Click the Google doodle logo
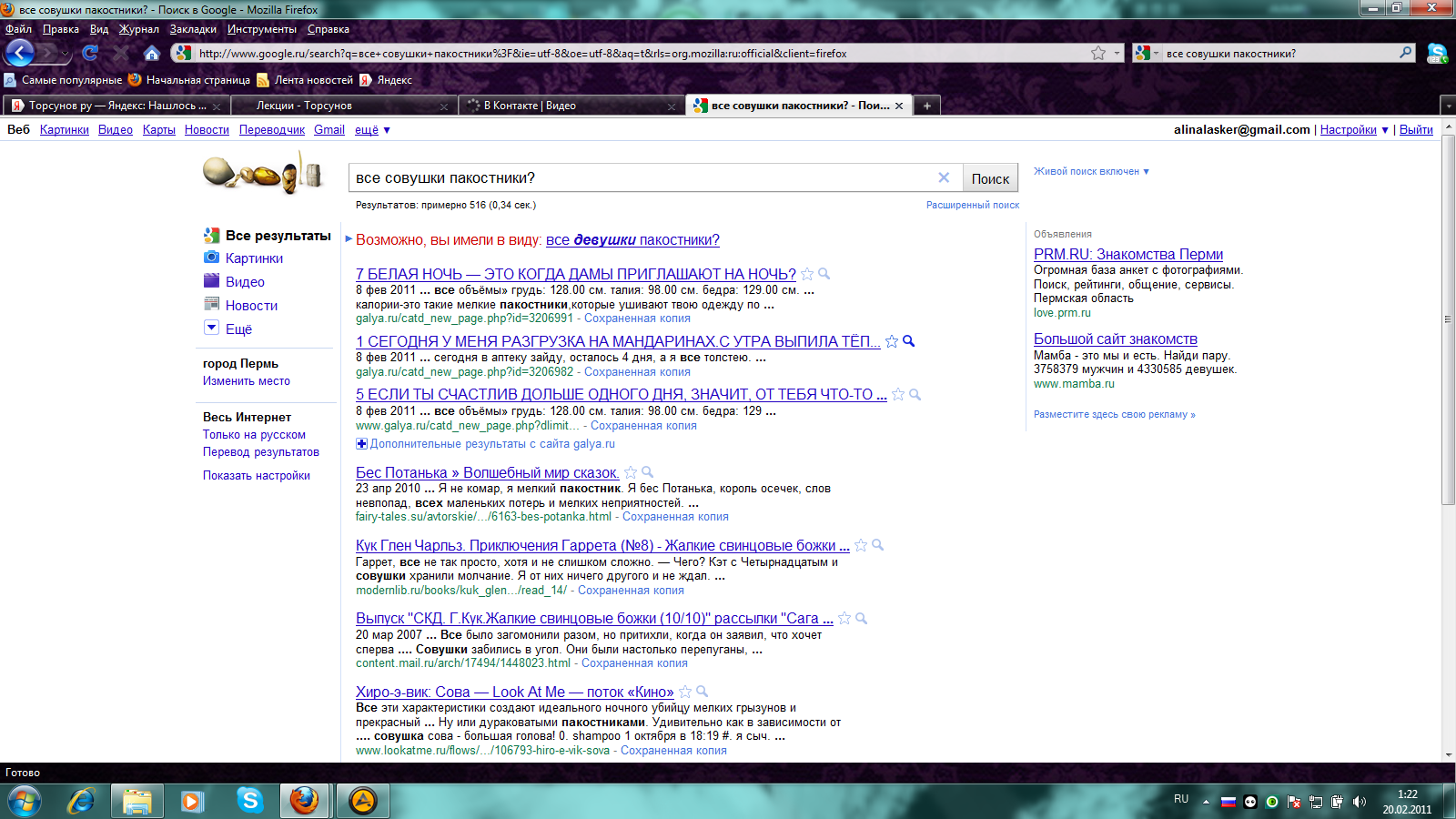Image resolution: width=1456 pixels, height=819 pixels. point(263,173)
